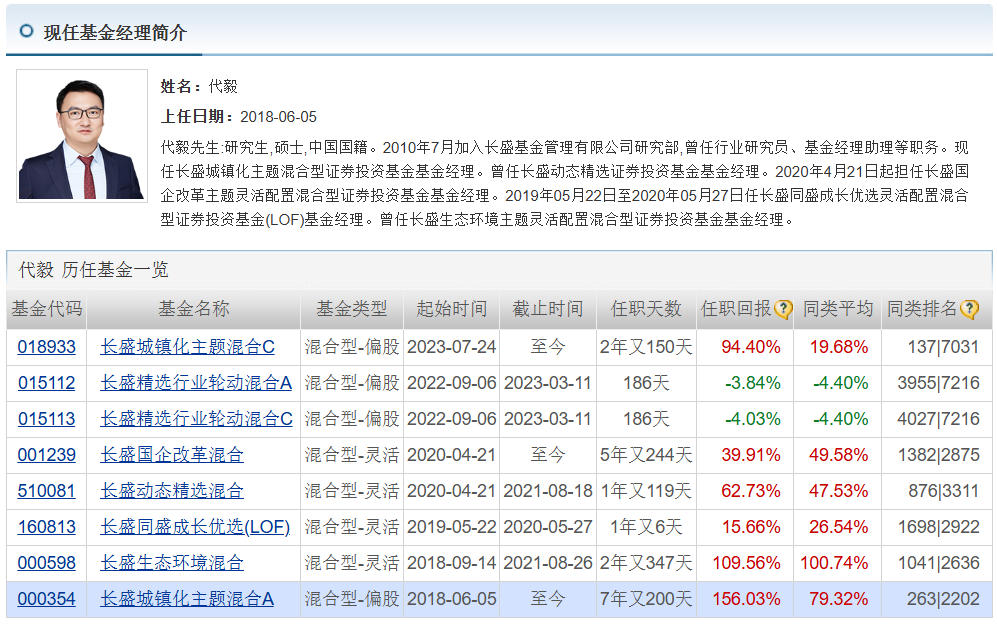Click the ranking cell 1041|2636
997x626 pixels.
pyautogui.click(x=938, y=563)
